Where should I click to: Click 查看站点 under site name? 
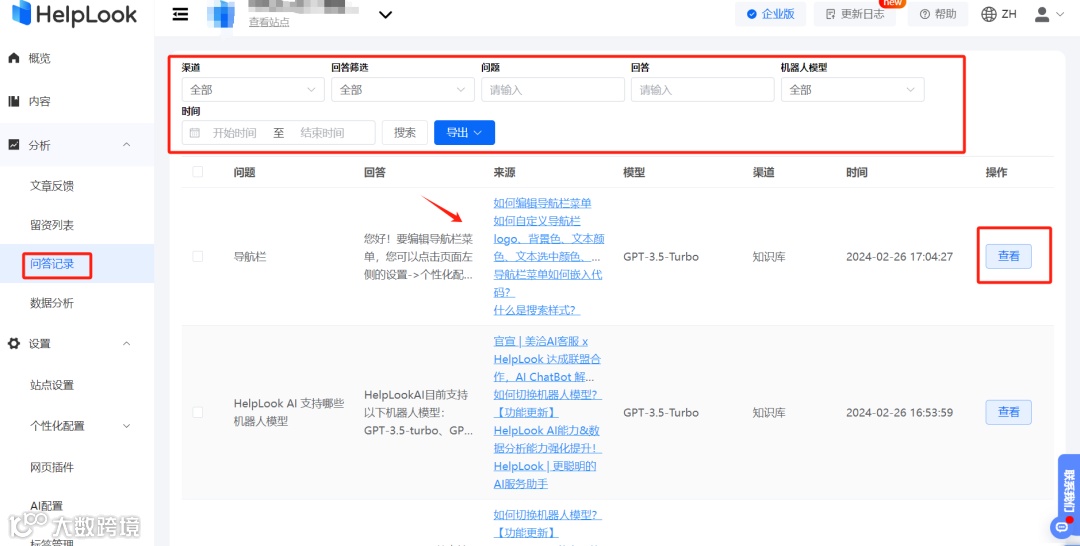pos(269,22)
